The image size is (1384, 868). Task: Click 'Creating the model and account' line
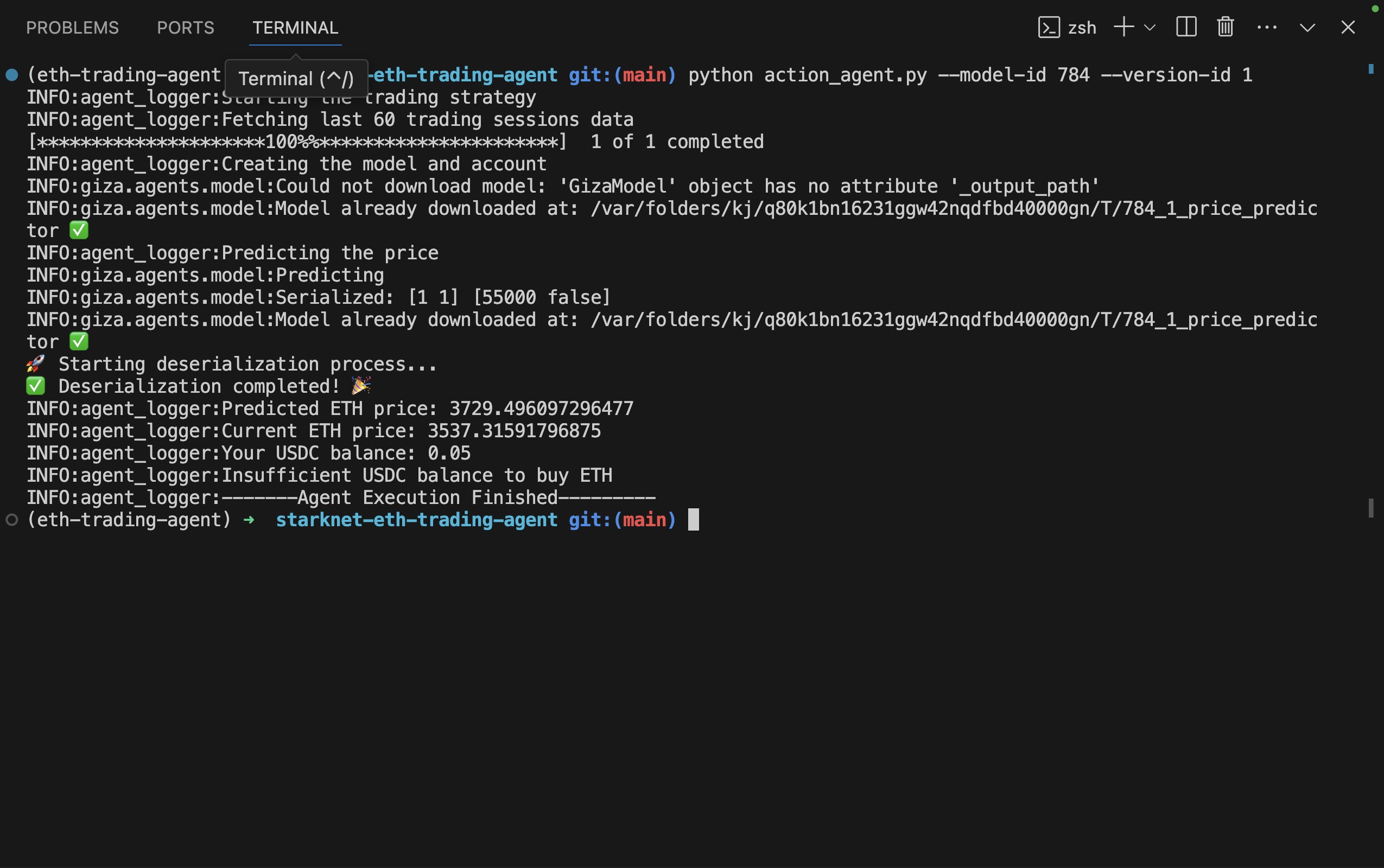click(x=287, y=164)
